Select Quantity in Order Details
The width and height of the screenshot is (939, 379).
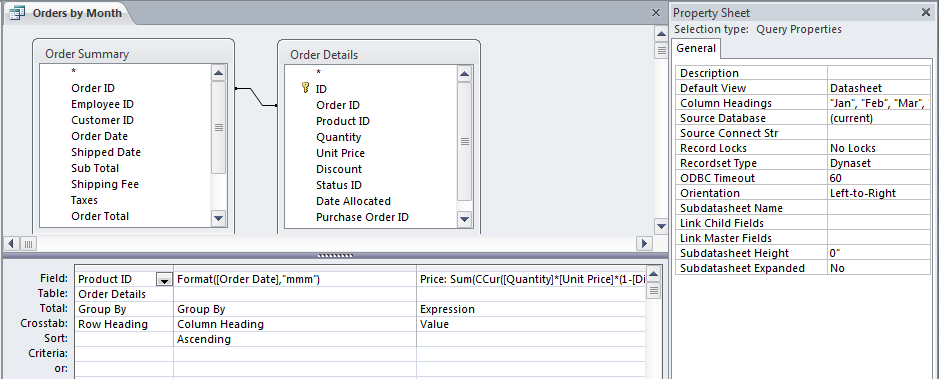tap(339, 137)
